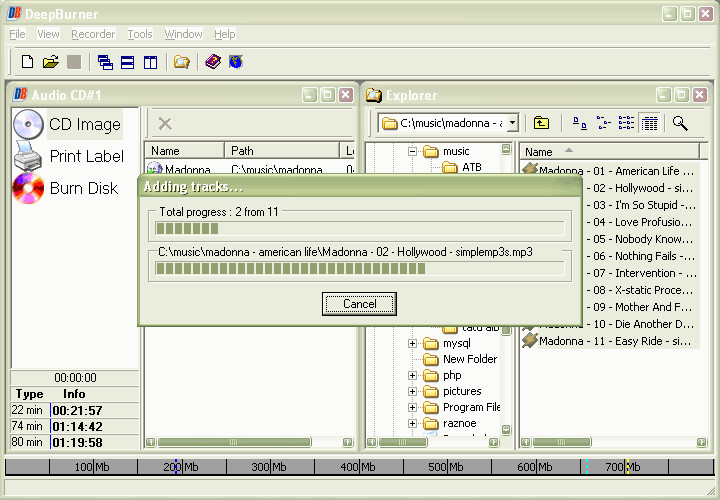This screenshot has width=720, height=500.
Task: Open the Help menu
Action: 224,34
